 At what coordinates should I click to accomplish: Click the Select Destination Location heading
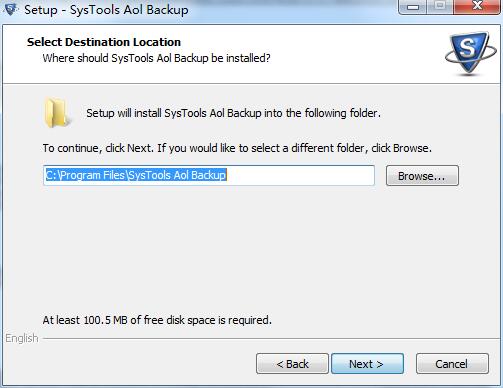tap(104, 42)
